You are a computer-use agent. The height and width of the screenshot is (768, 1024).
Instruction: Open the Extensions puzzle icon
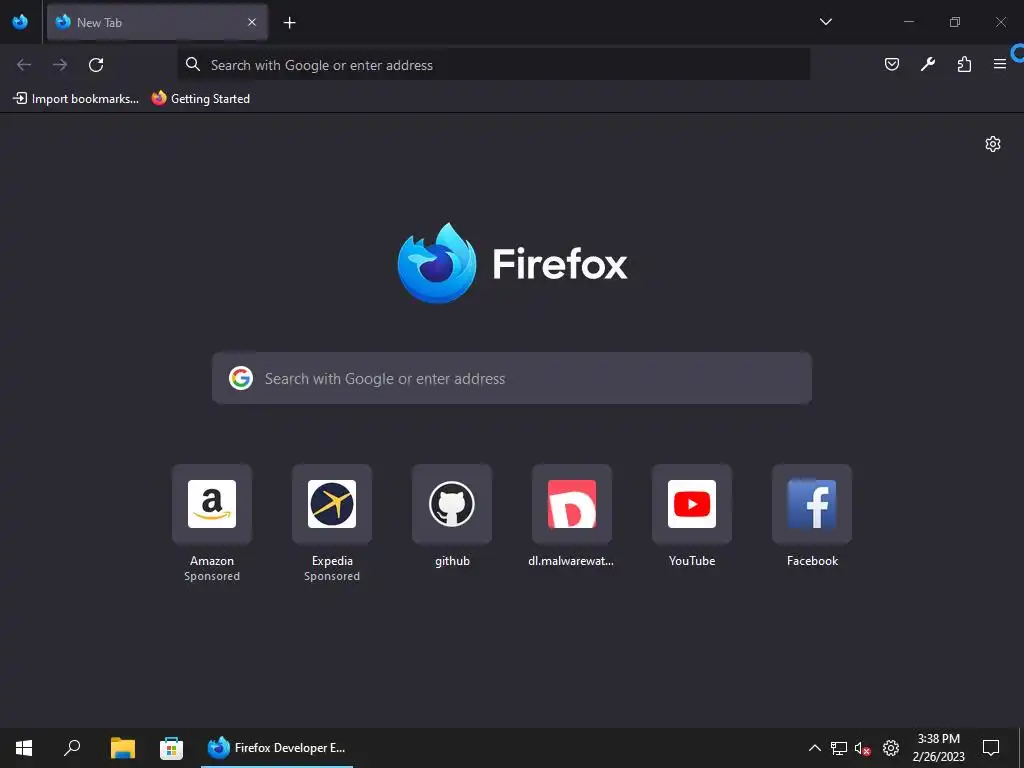tap(964, 64)
